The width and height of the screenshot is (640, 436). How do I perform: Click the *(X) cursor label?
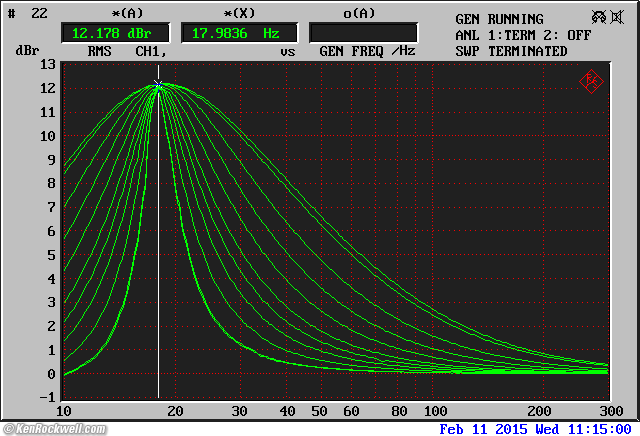click(x=236, y=13)
